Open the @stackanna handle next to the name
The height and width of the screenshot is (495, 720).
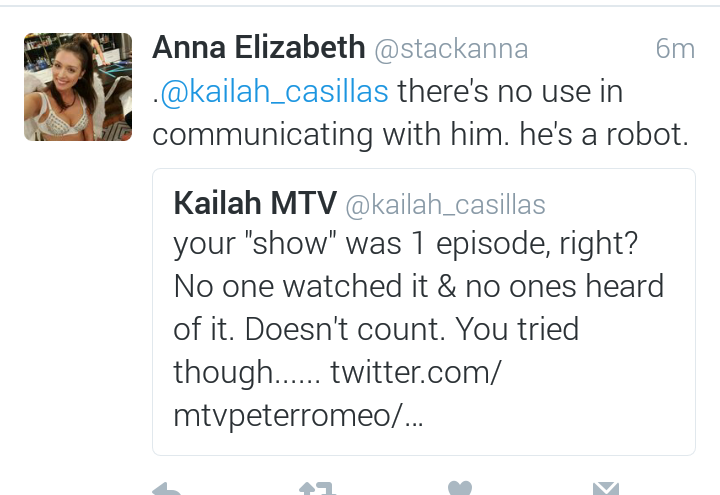(451, 50)
